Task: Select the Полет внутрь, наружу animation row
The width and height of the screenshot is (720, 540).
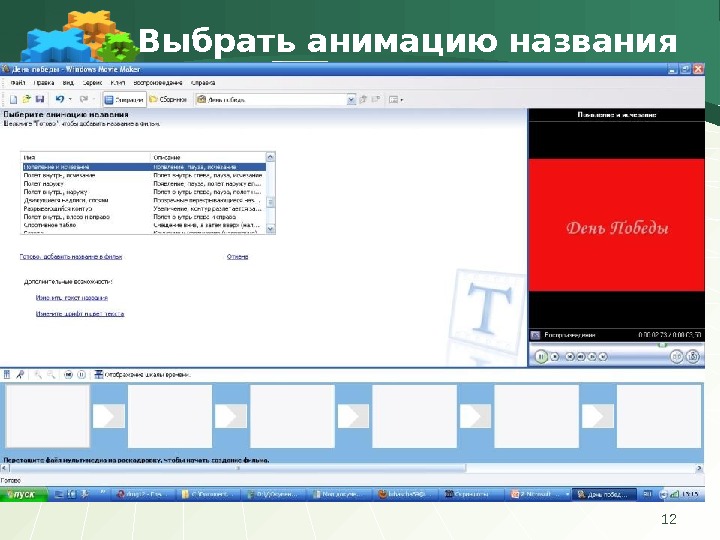Action: (x=144, y=192)
